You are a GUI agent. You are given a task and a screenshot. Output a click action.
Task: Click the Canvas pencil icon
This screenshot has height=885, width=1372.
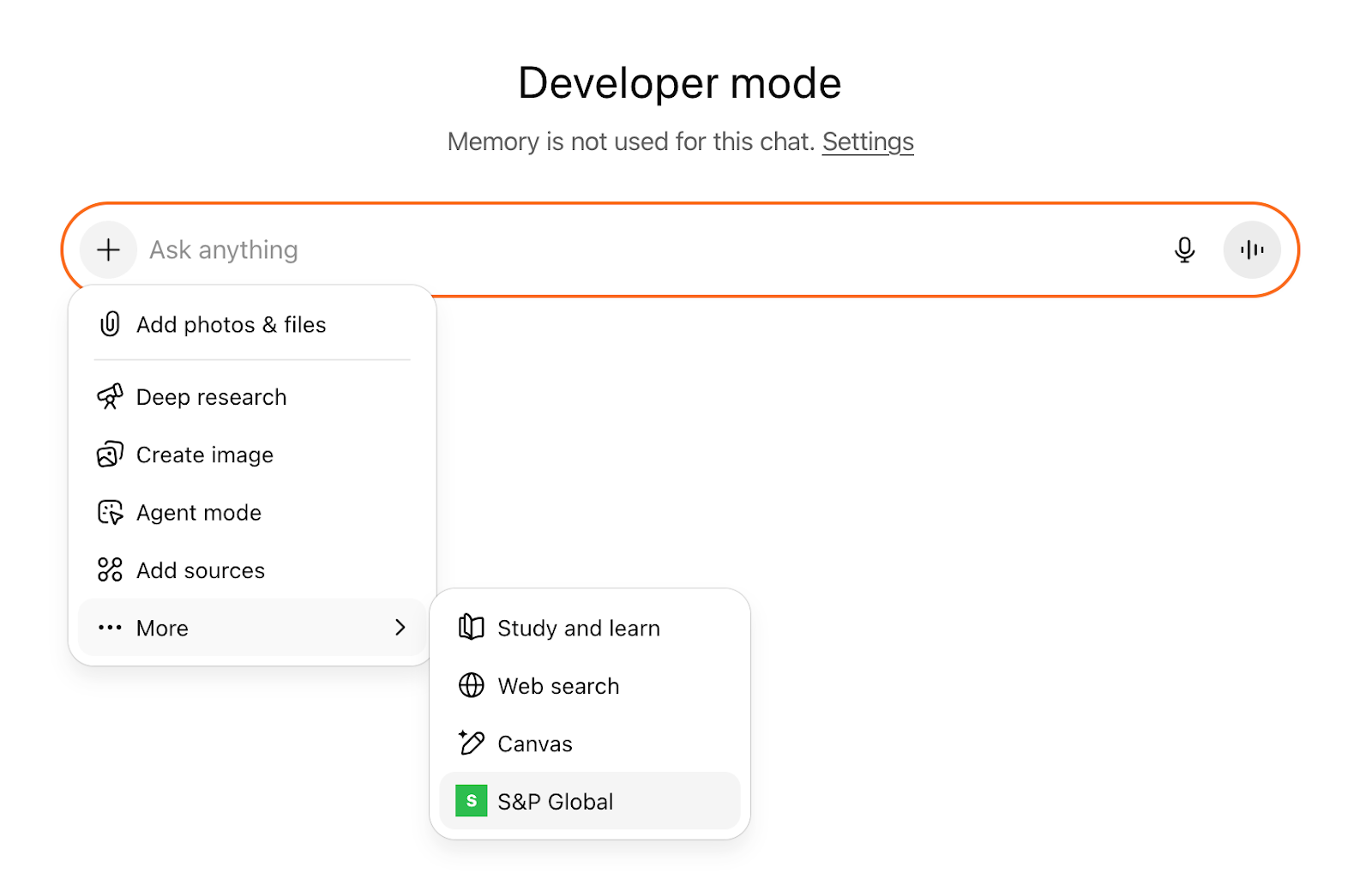[471, 743]
